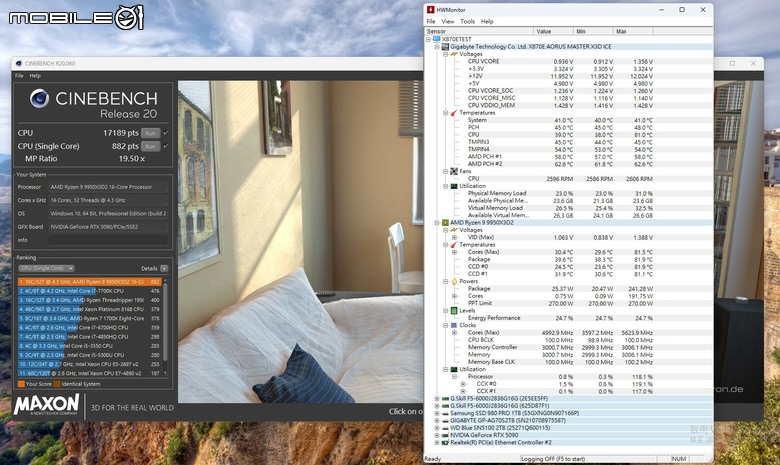Toggle the CPU (Single Core) test checkbox
This screenshot has height=465, width=780.
[166, 146]
